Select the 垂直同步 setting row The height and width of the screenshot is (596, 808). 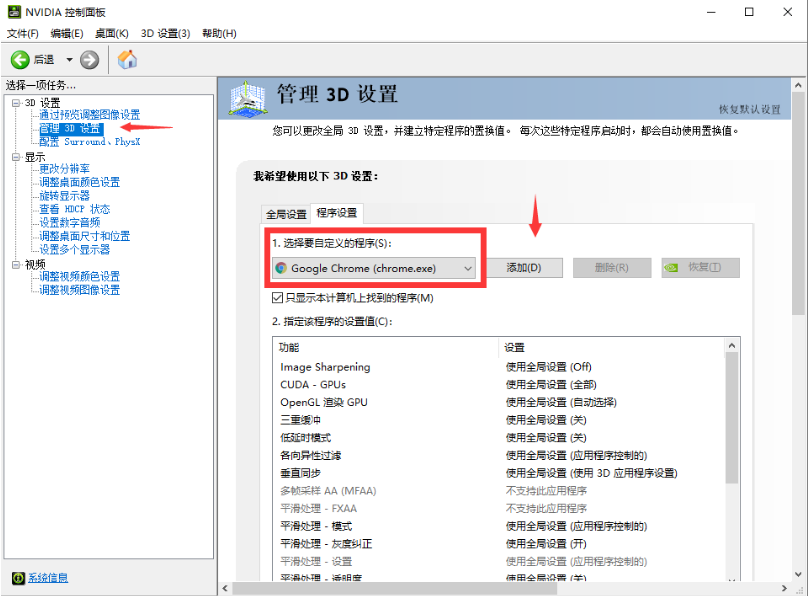click(302, 473)
